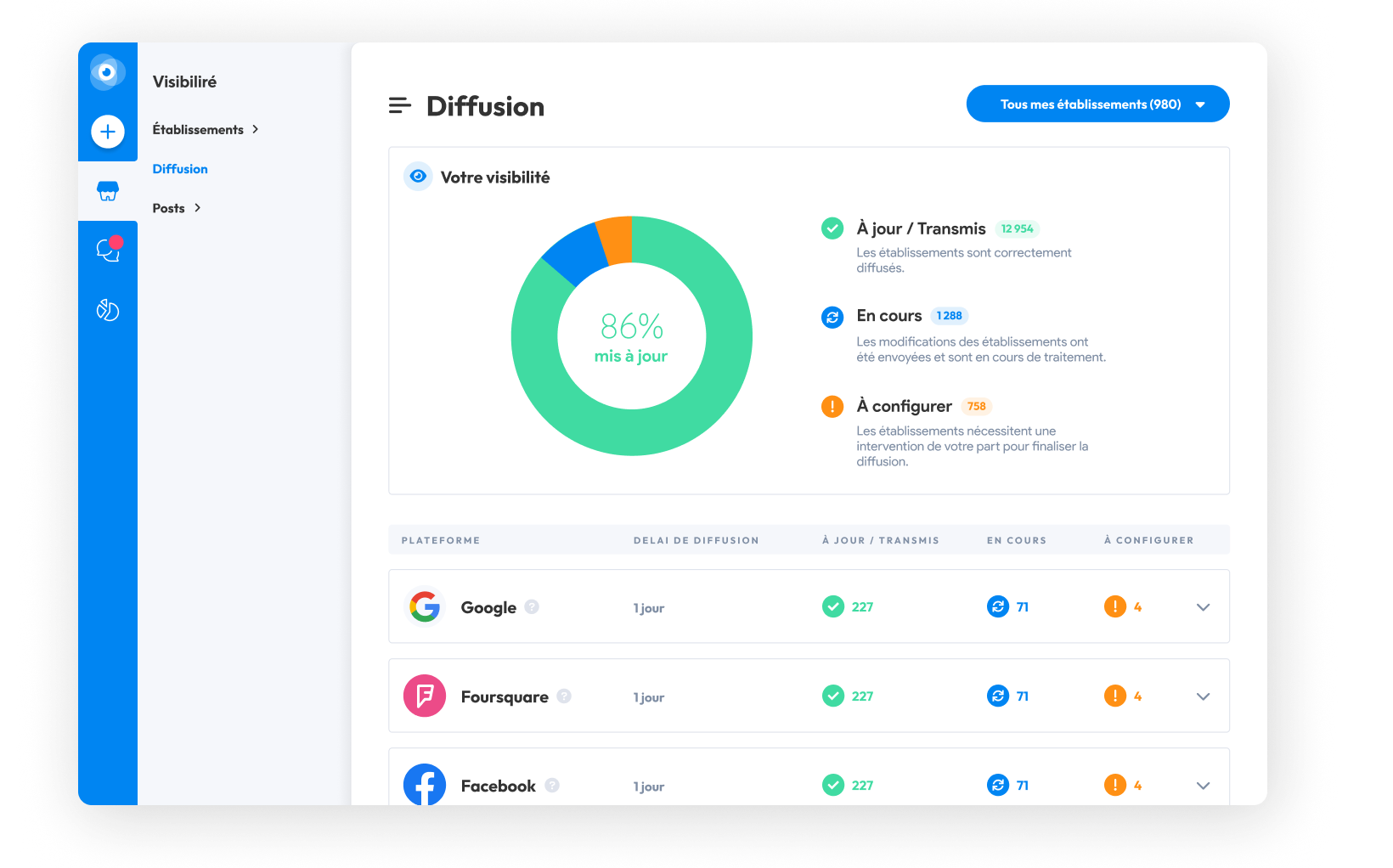Click the app logo at the sidebar top
Screen dimensions: 1393x868
[107, 72]
